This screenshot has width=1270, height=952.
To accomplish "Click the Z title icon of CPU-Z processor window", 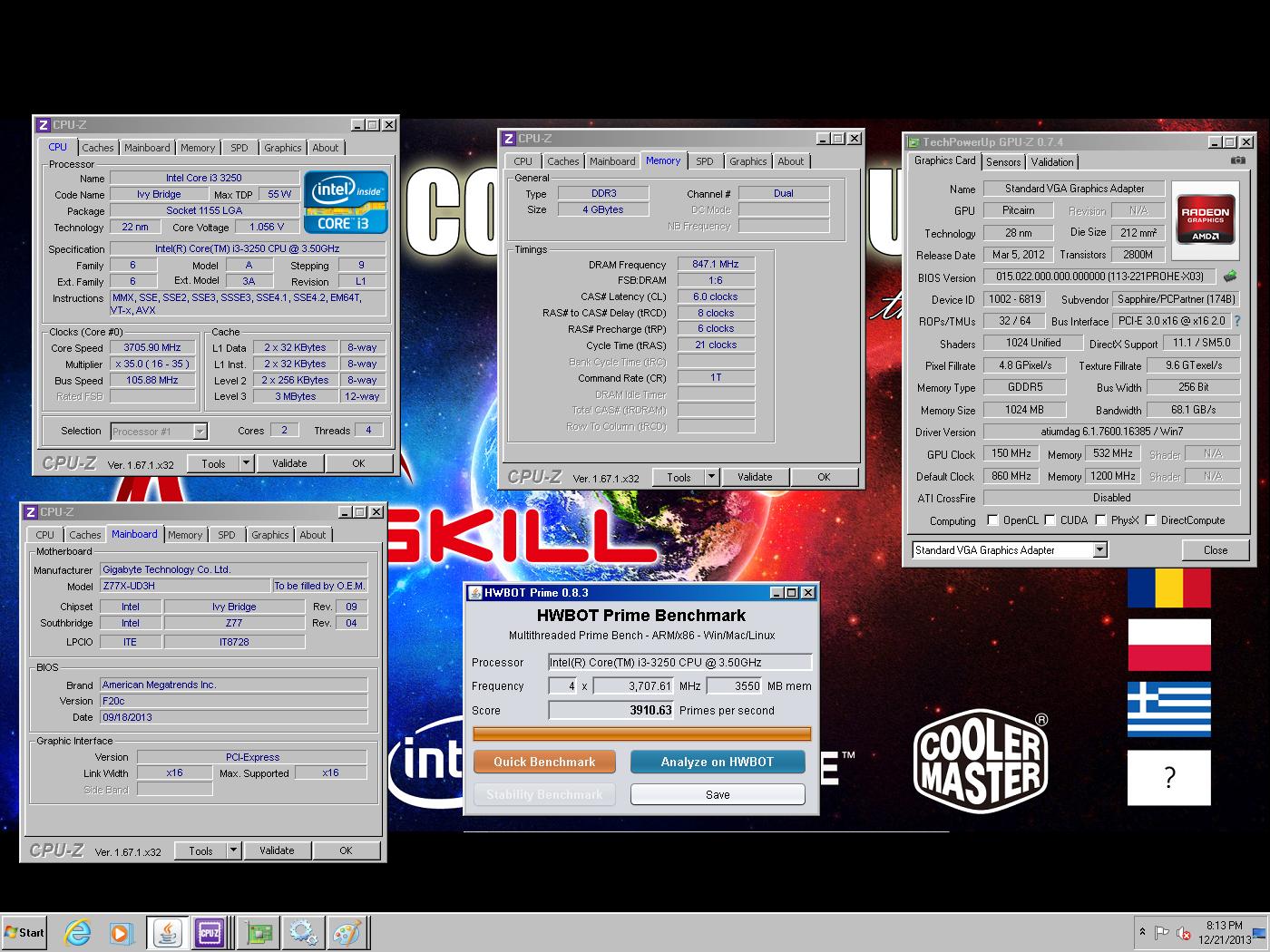I will click(43, 125).
